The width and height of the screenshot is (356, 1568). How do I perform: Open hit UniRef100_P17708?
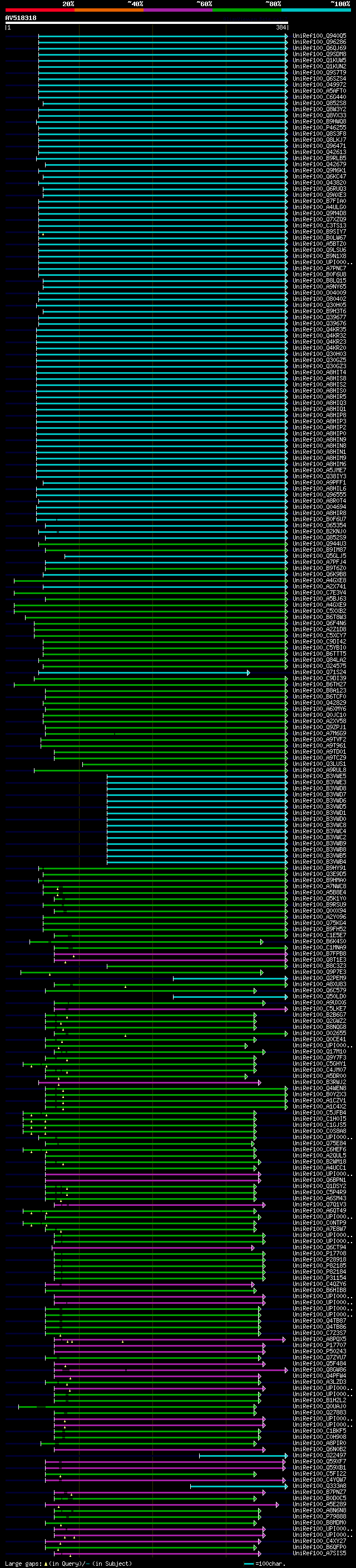coord(319,1253)
